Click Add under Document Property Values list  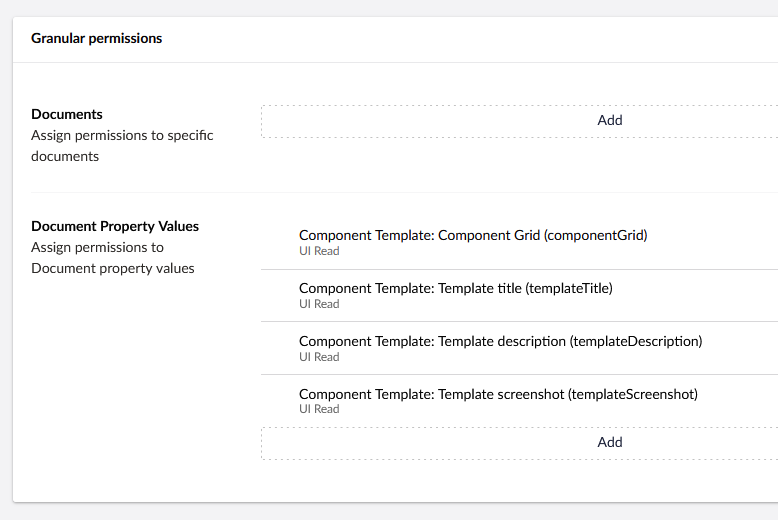point(609,442)
